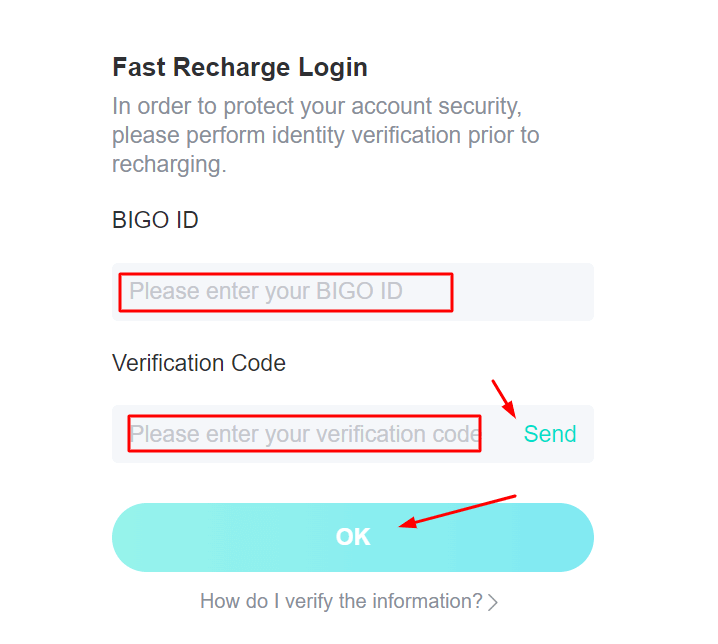Click the red arrow pointing at Send
The image size is (718, 644).
click(x=502, y=397)
